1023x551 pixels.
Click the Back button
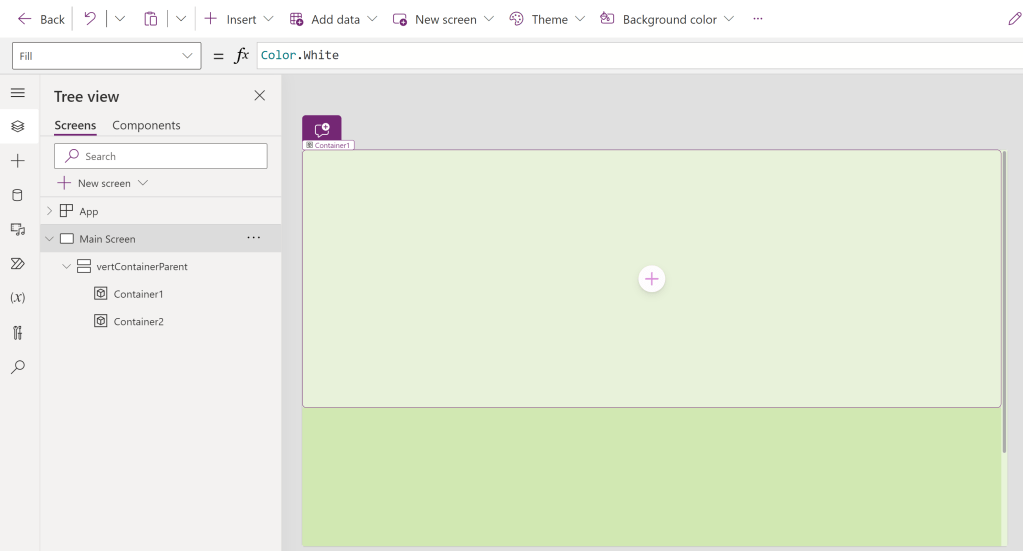[41, 19]
